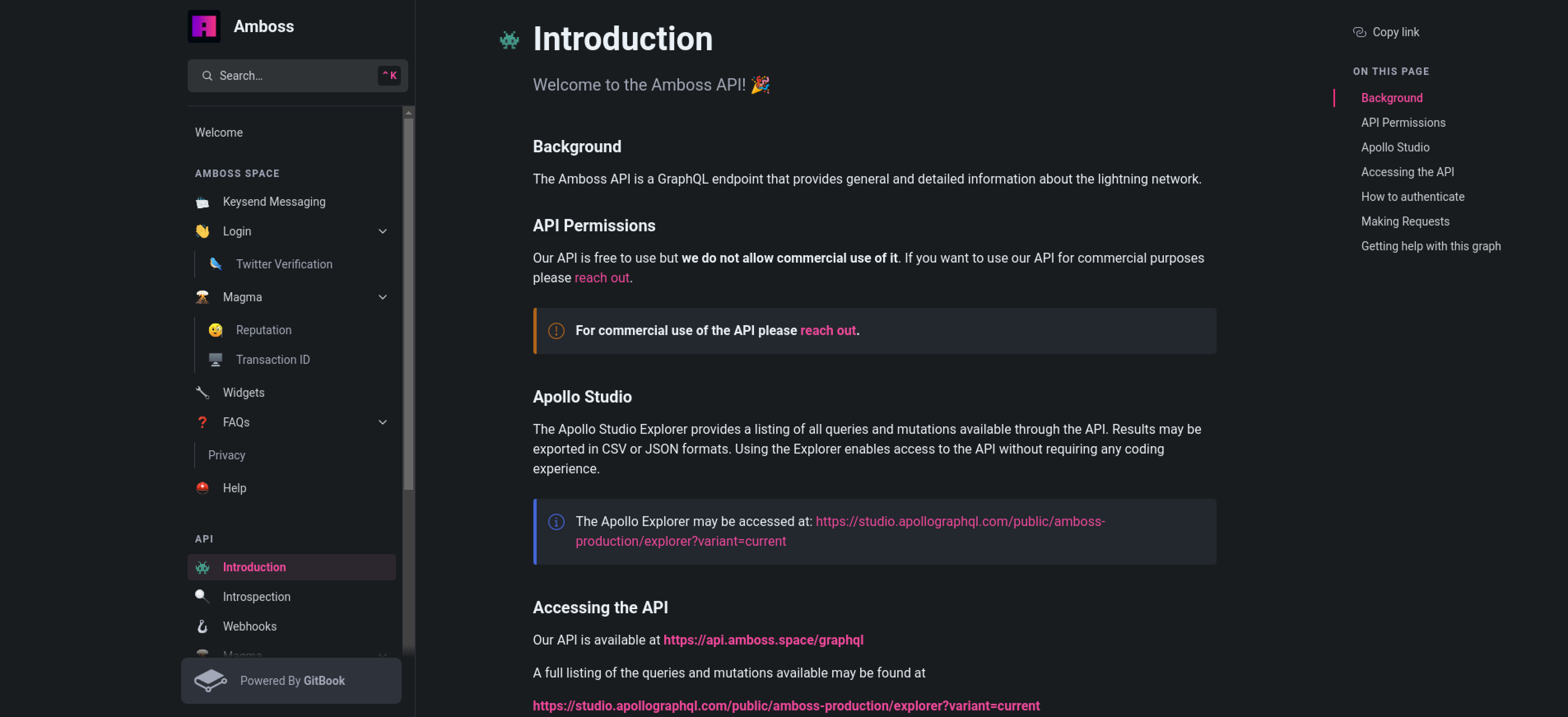Viewport: 1568px width, 717px height.
Task: Jump to API Permissions section
Action: tap(1403, 123)
